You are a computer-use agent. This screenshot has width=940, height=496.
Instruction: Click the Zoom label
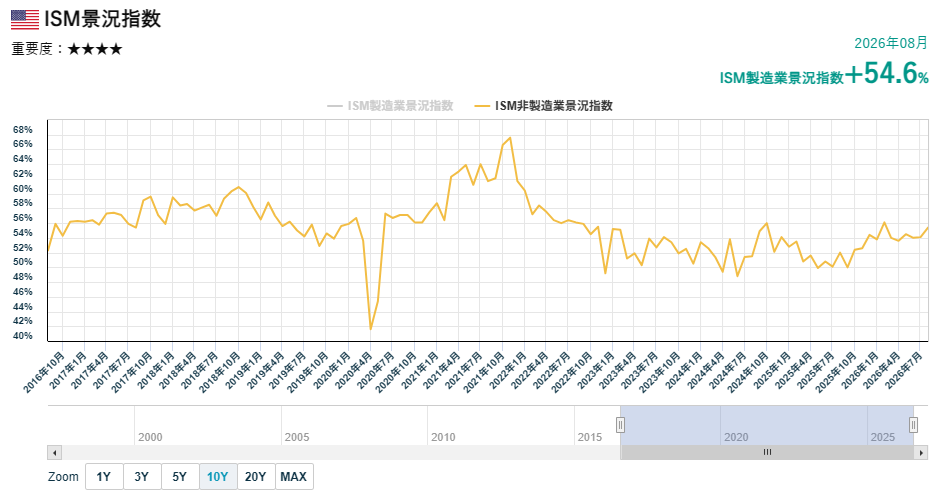pos(64,477)
